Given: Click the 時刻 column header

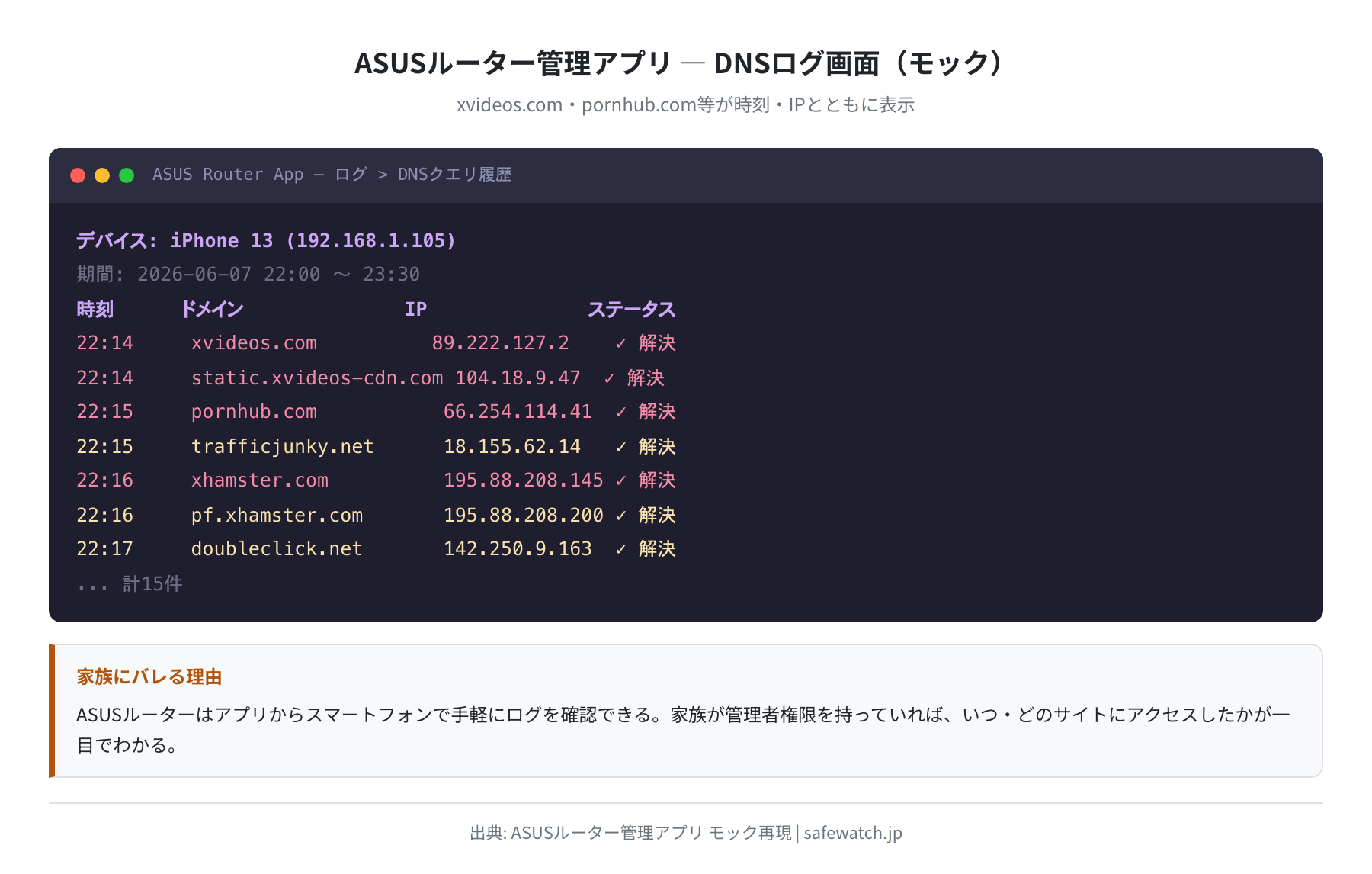Looking at the screenshot, I should [95, 309].
